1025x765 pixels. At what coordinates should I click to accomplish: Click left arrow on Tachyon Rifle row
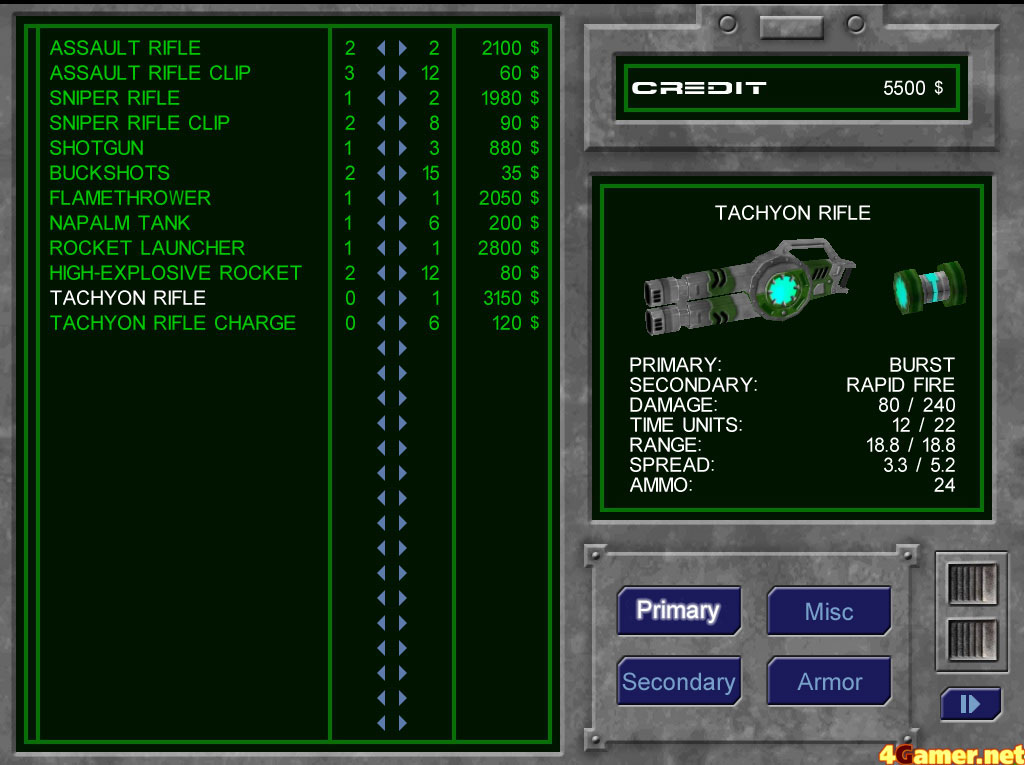381,298
